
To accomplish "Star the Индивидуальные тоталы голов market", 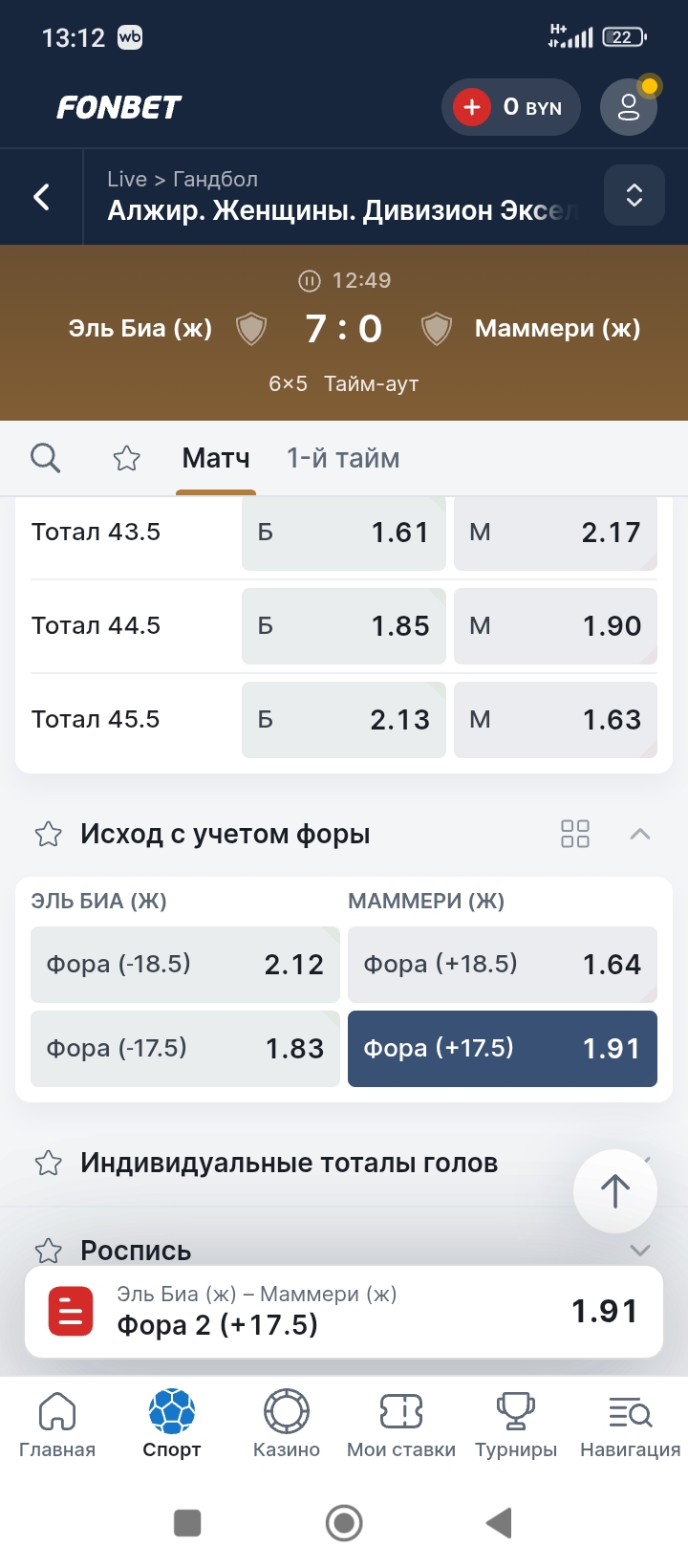I will 49,1163.
